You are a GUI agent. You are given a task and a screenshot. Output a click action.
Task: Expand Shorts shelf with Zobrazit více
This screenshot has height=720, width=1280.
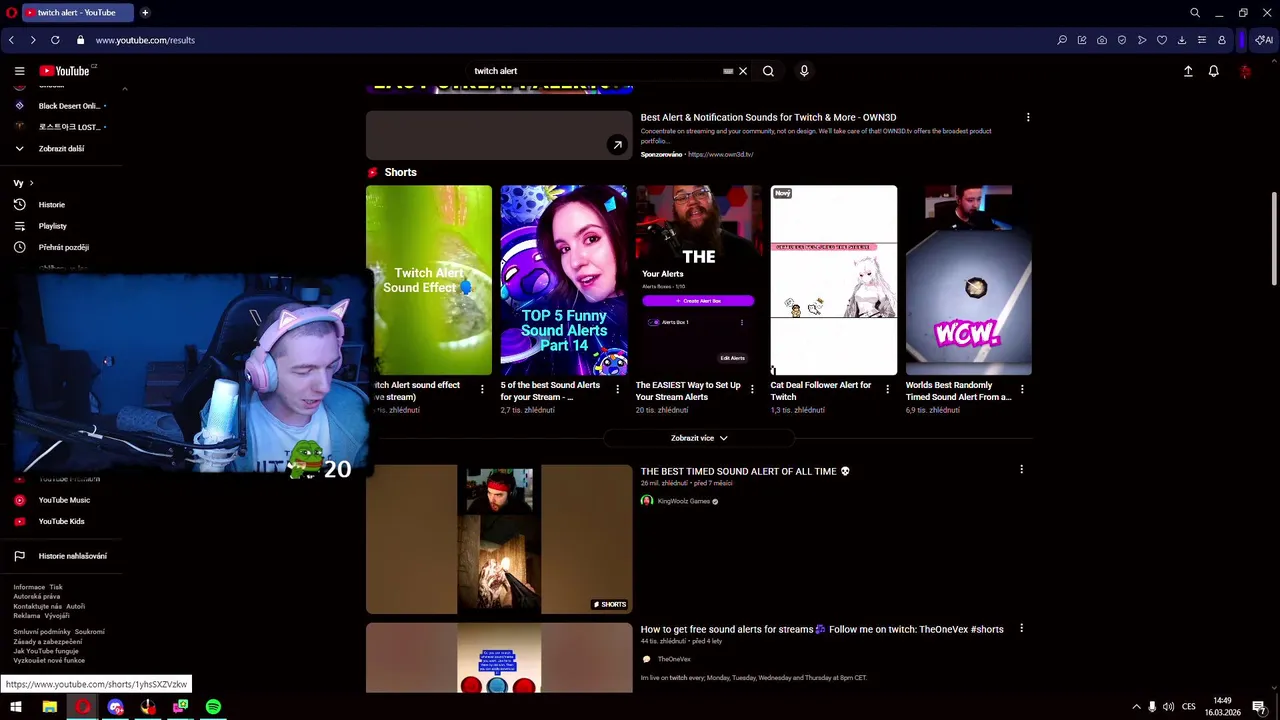[699, 438]
